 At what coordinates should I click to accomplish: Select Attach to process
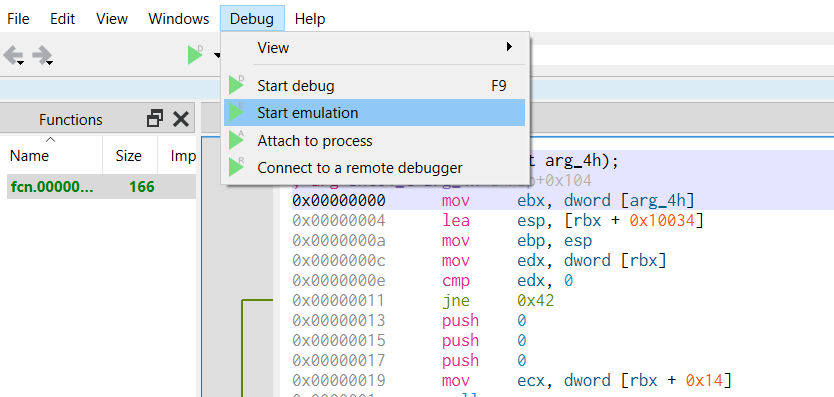[x=374, y=141]
